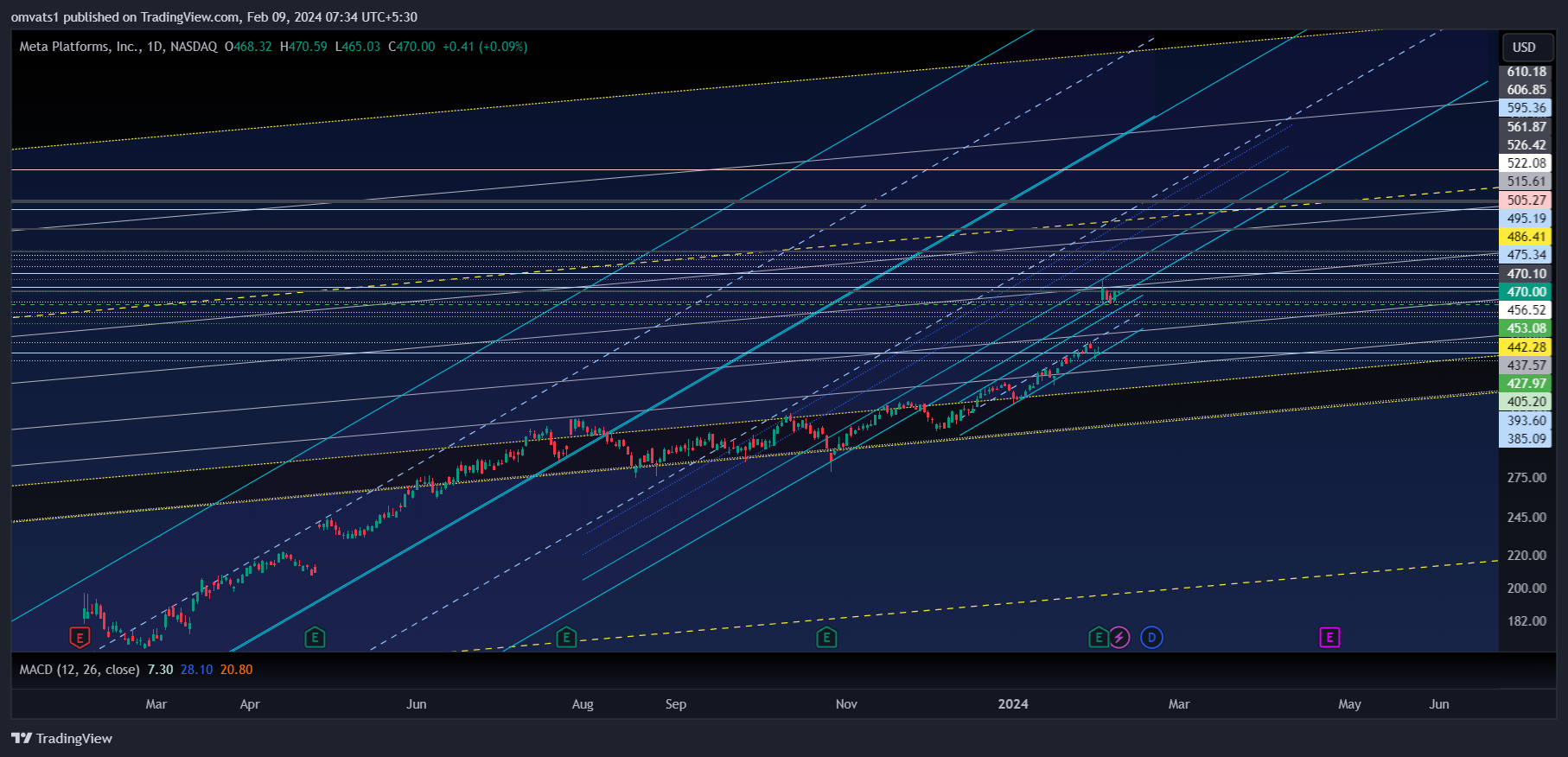Click the May label on time axis
This screenshot has width=1568, height=757.
[1349, 704]
